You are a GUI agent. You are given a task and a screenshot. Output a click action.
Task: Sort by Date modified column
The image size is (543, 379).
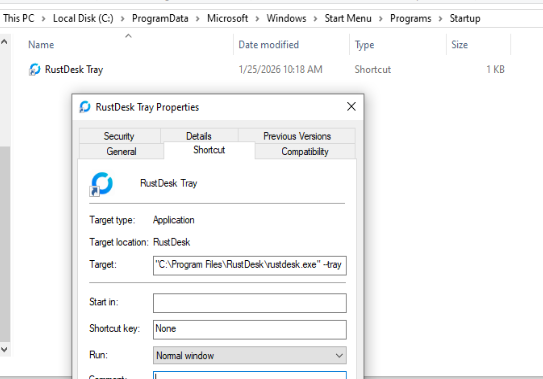[268, 45]
